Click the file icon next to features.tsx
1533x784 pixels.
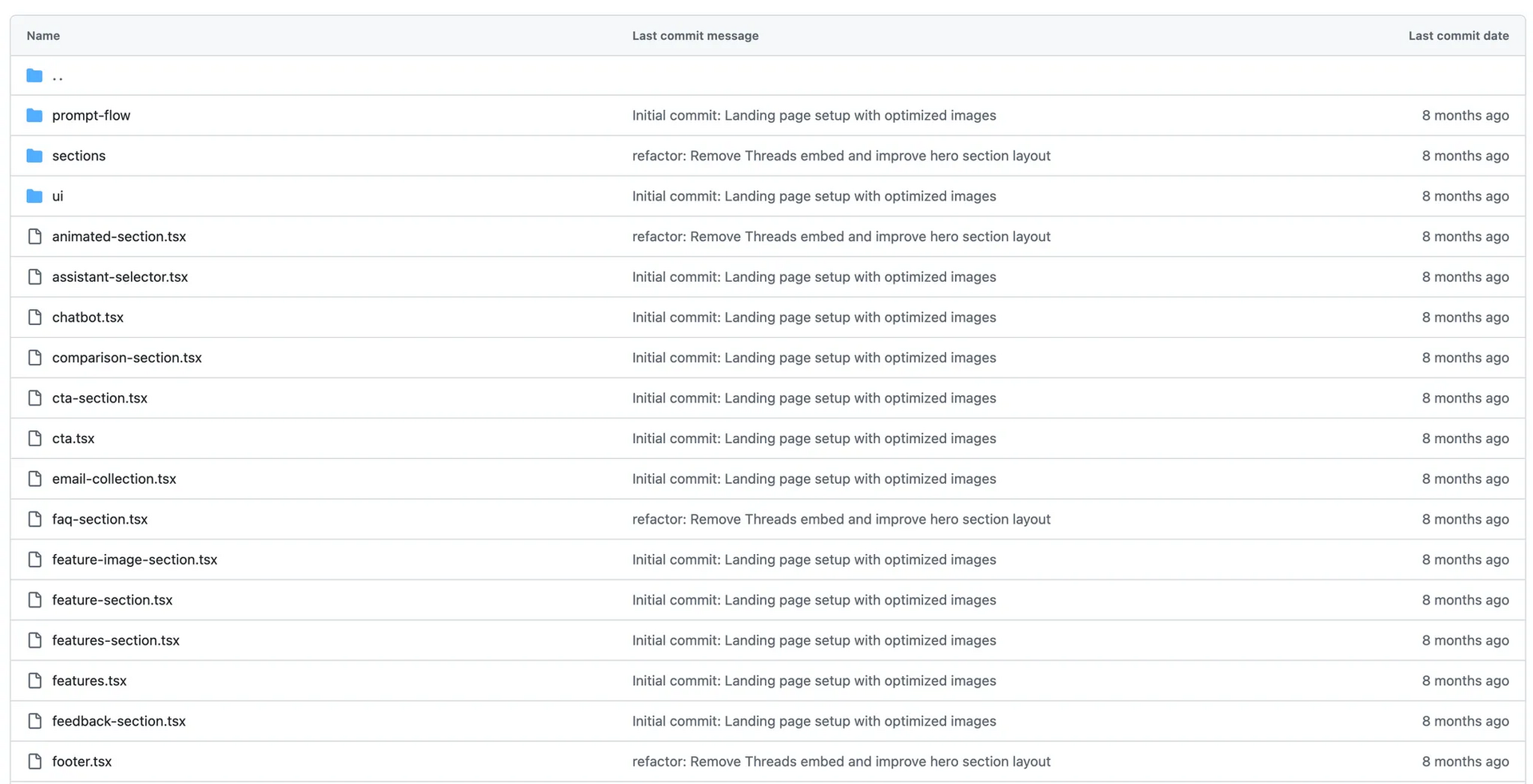pyautogui.click(x=34, y=681)
